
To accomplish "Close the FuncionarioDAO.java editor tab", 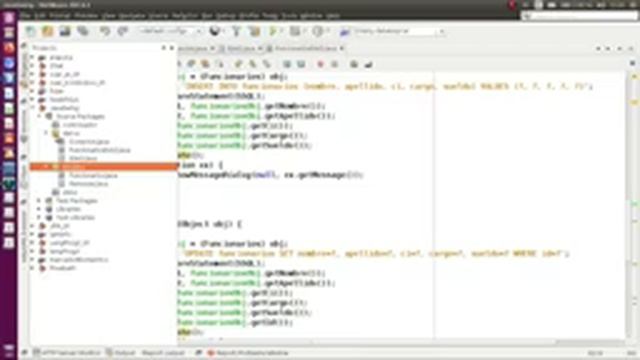I will coord(342,49).
